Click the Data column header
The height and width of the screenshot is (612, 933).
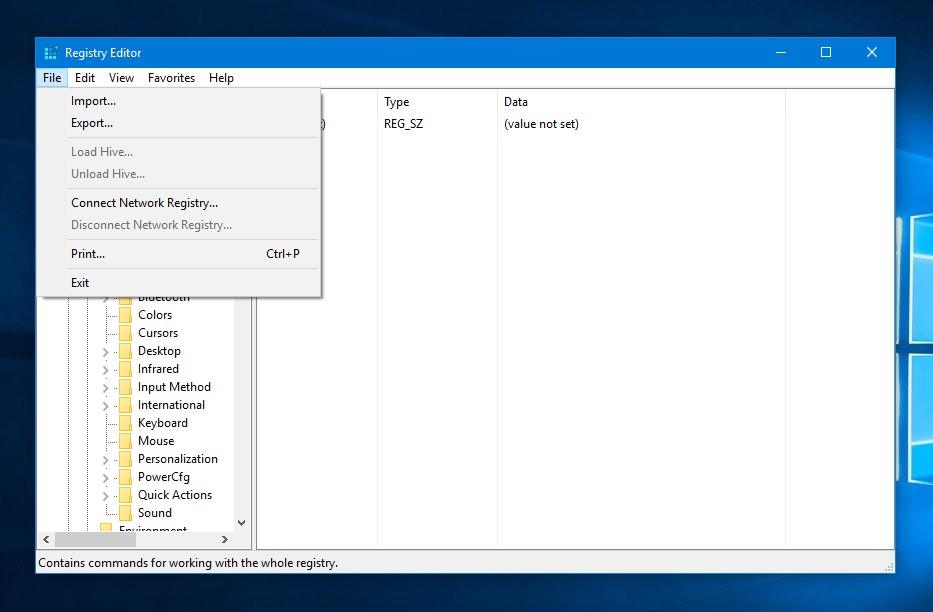(641, 102)
